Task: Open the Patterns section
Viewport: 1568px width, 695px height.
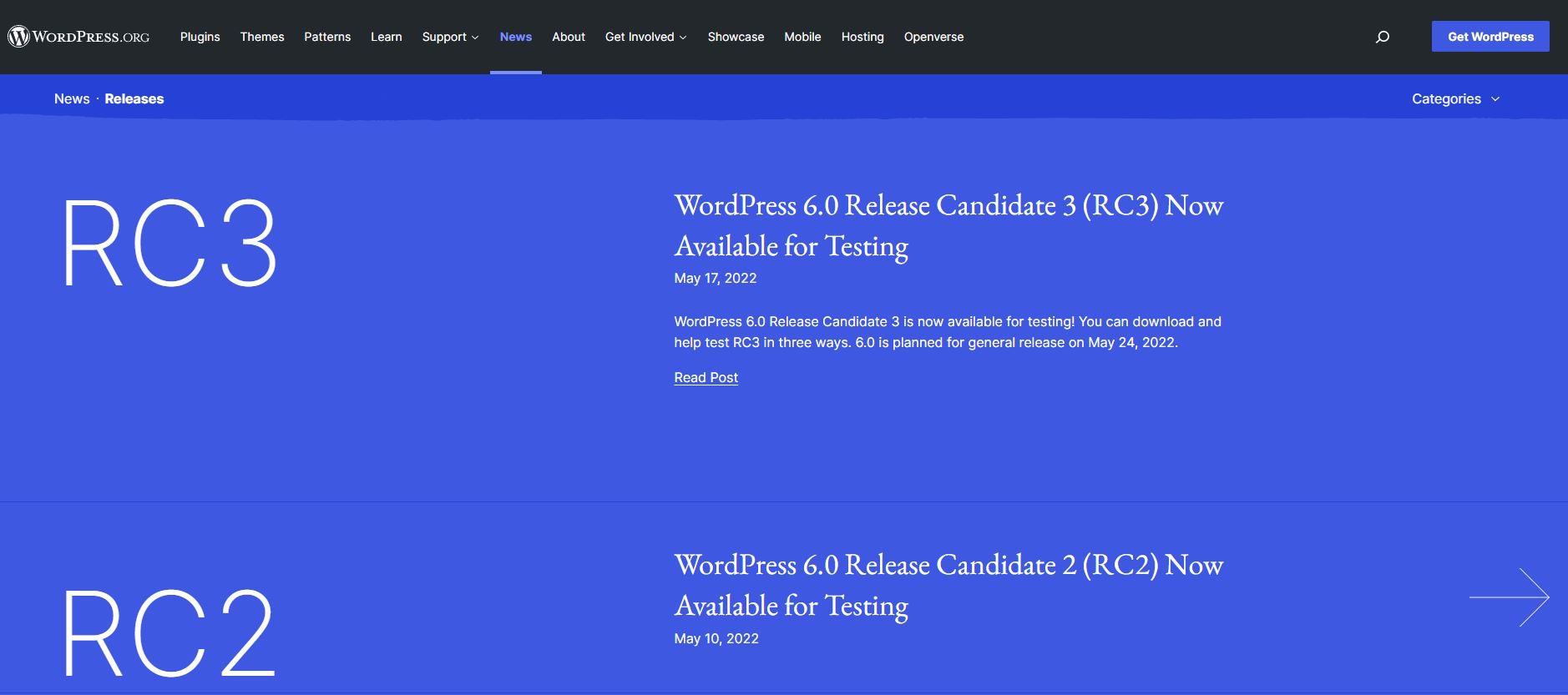Action: (x=327, y=37)
